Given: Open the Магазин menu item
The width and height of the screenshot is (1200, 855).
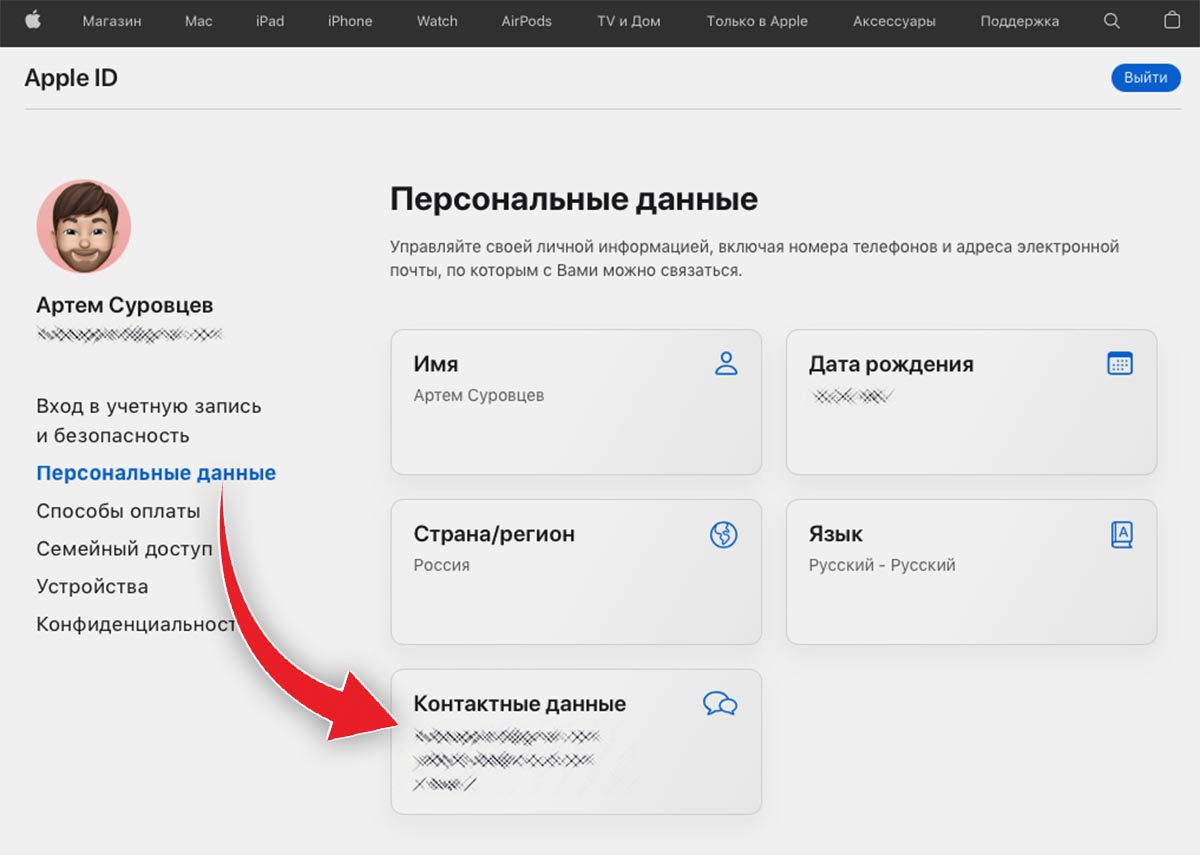Looking at the screenshot, I should 113,21.
